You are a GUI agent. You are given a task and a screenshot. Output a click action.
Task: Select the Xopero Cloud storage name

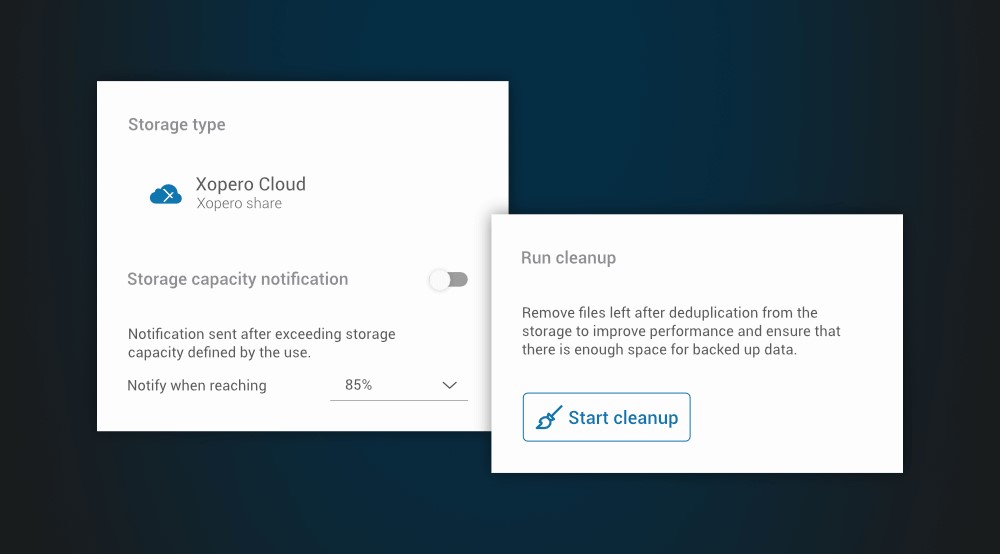[250, 184]
